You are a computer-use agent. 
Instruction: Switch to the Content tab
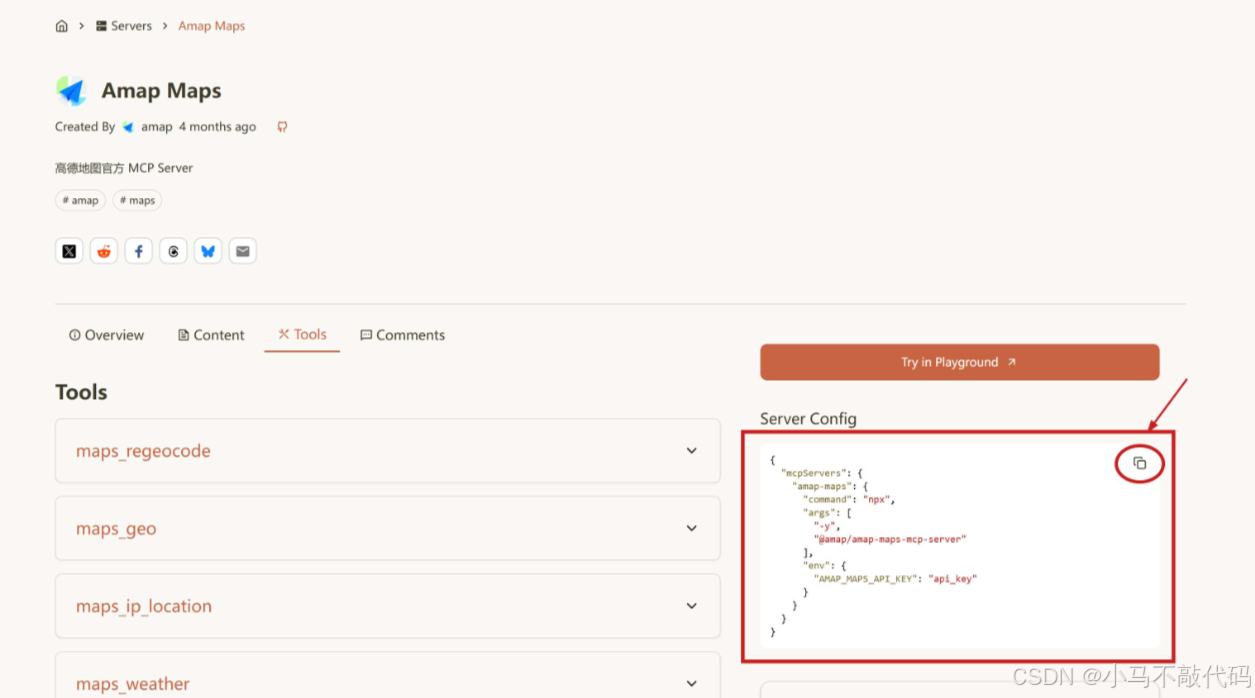211,335
